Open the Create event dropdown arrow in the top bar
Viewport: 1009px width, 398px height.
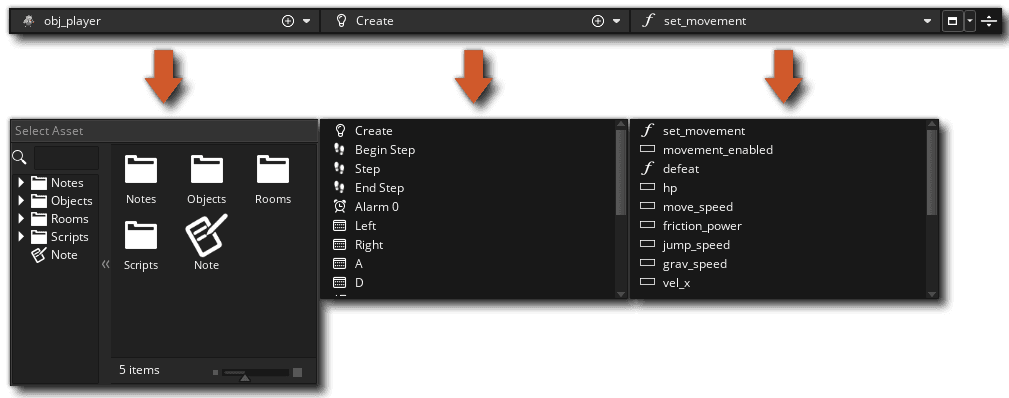[616, 21]
